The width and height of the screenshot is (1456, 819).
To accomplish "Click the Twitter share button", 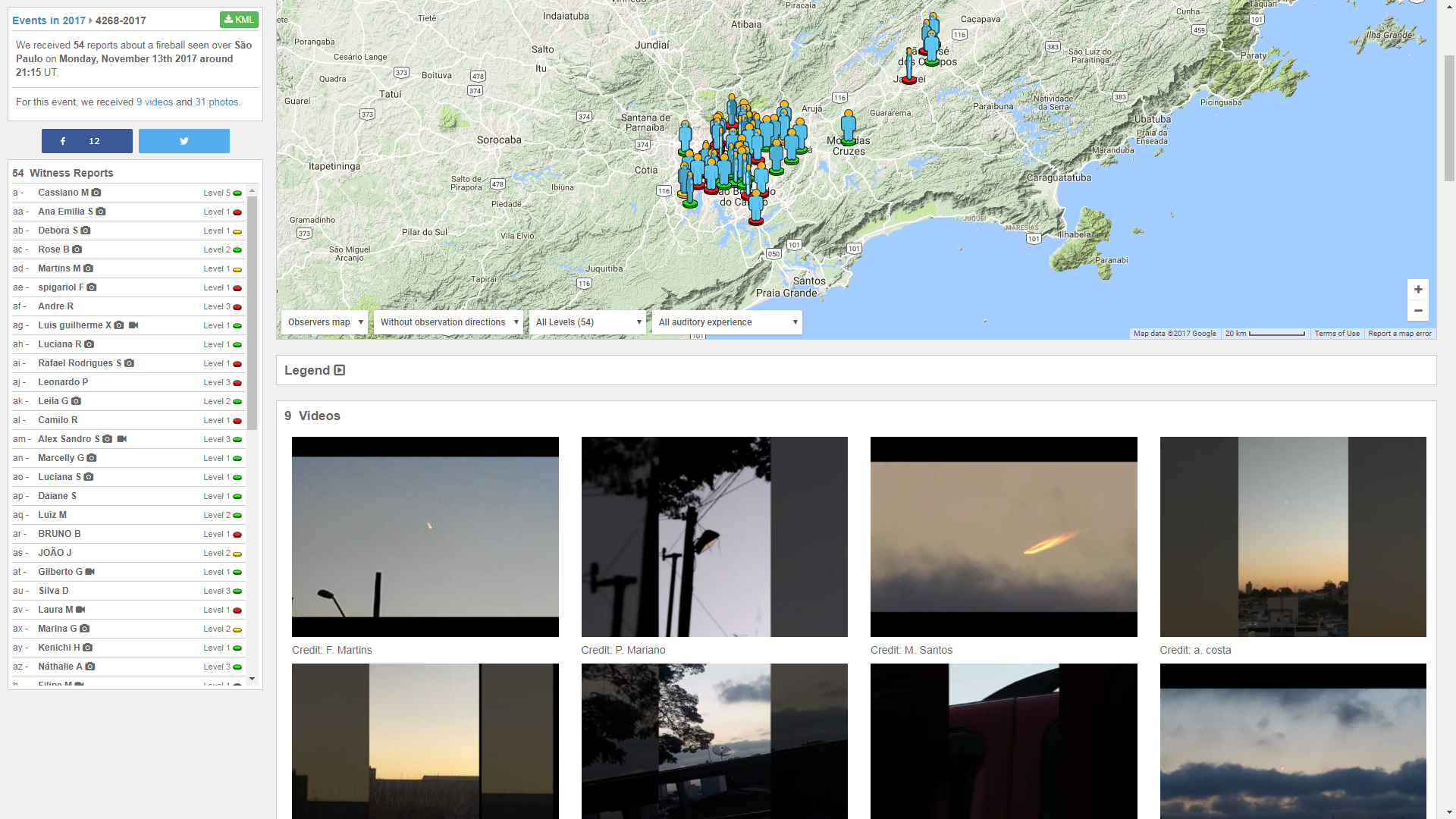I will 184,141.
